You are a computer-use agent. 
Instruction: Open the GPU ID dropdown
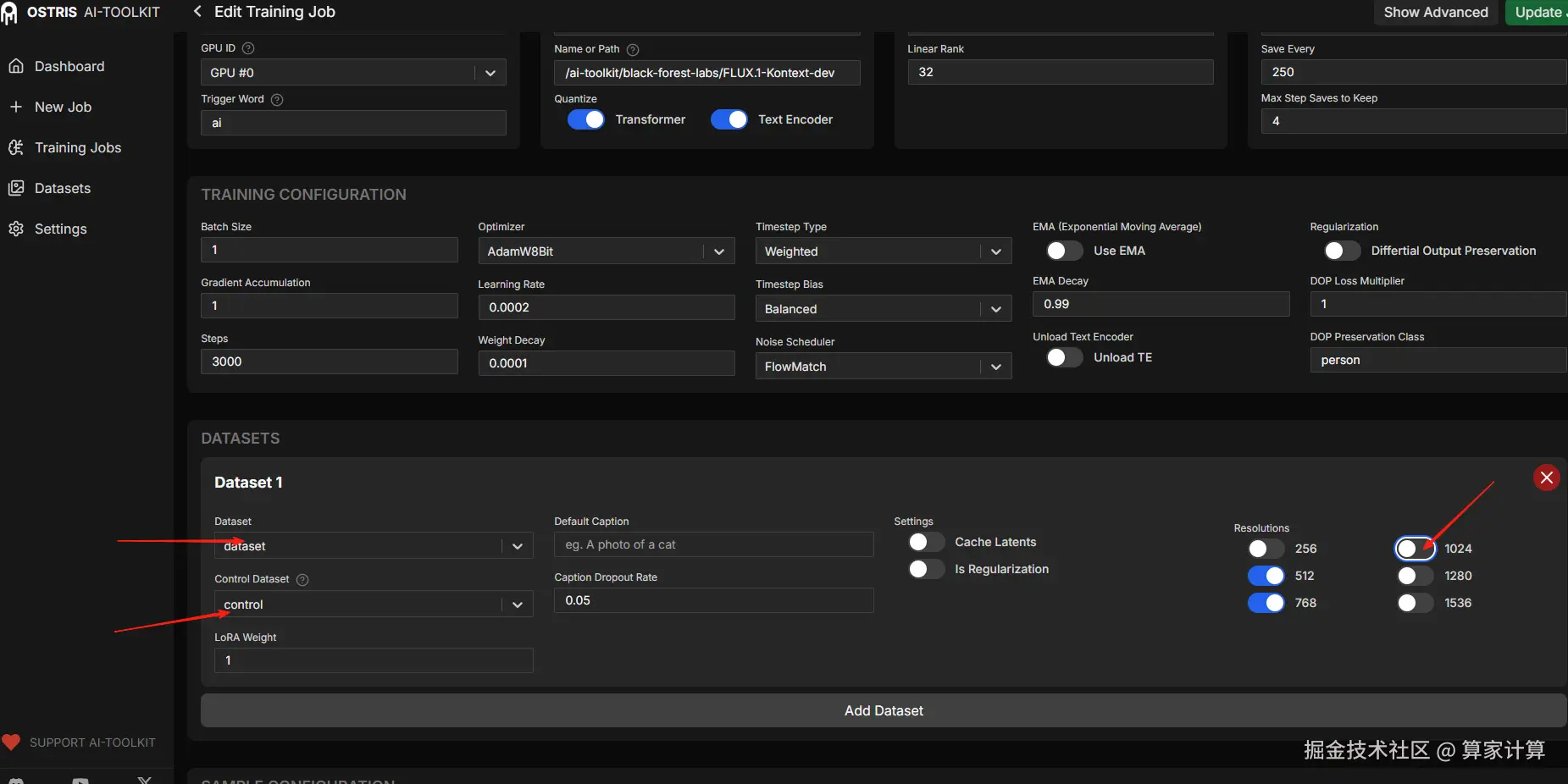[353, 73]
